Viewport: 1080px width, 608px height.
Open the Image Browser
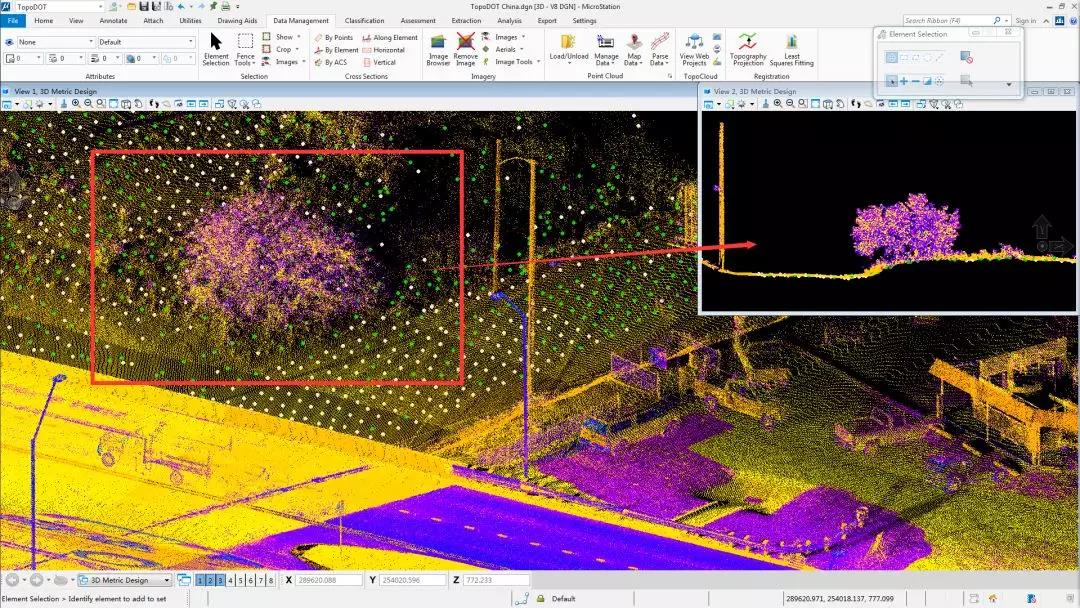click(438, 50)
